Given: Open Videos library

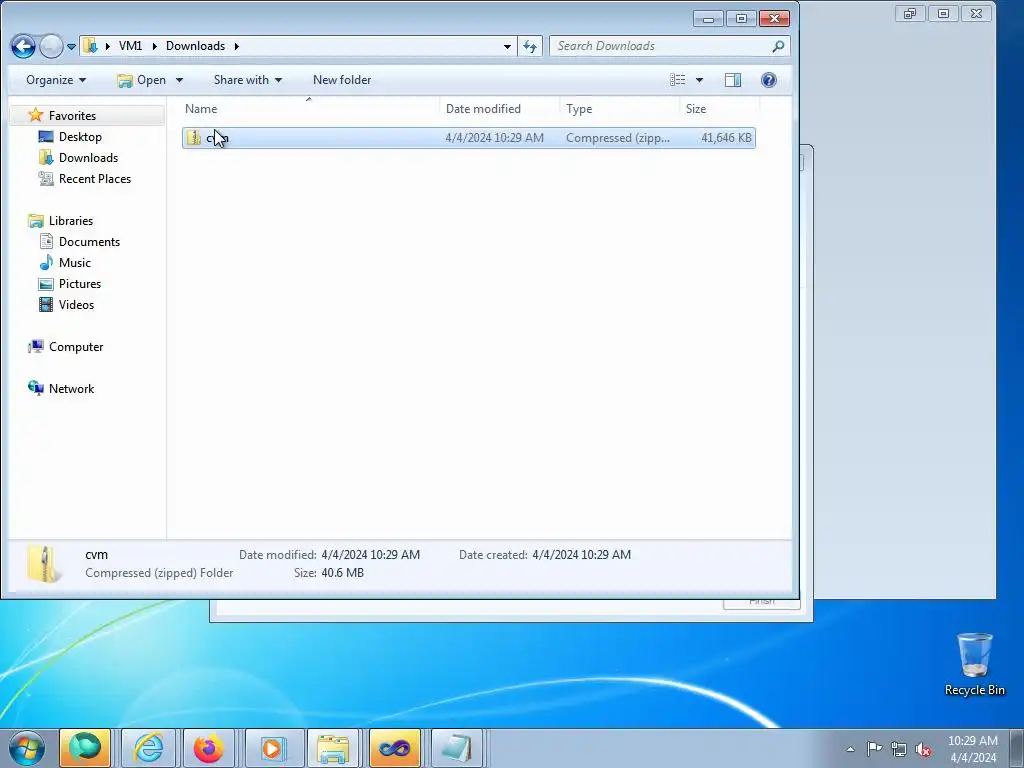Looking at the screenshot, I should (x=76, y=304).
